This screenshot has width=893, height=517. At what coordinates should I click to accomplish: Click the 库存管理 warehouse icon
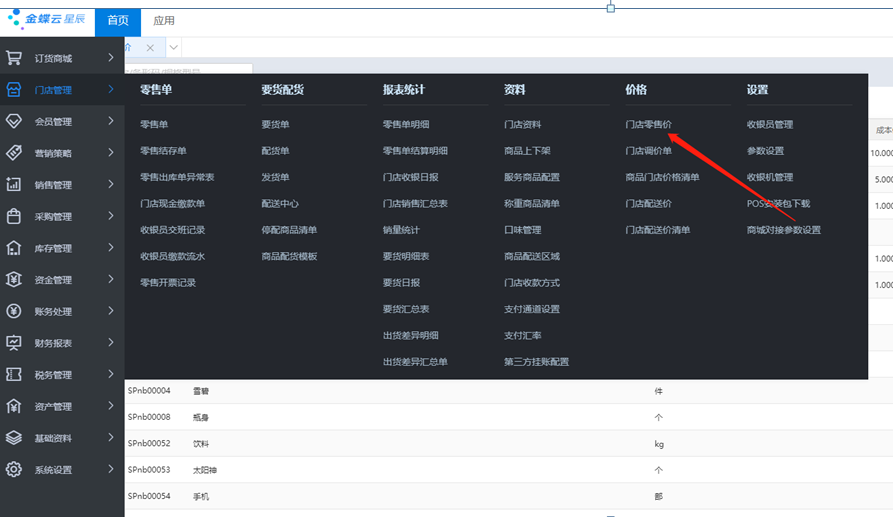14,248
